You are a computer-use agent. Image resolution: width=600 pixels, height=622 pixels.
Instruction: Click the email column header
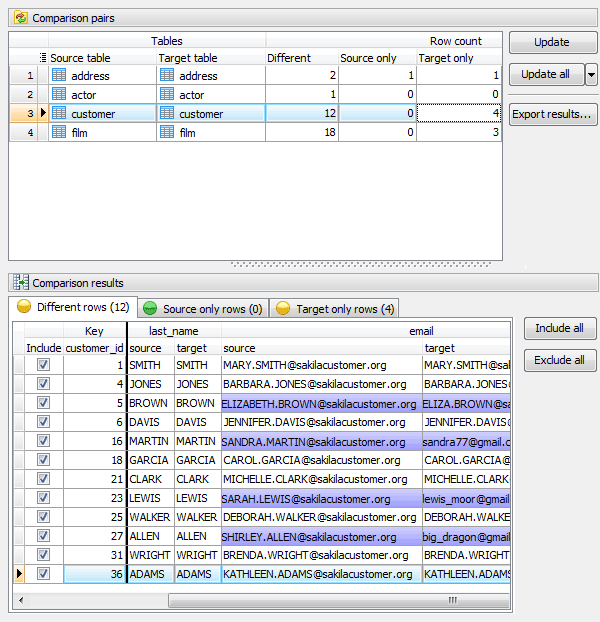point(420,330)
